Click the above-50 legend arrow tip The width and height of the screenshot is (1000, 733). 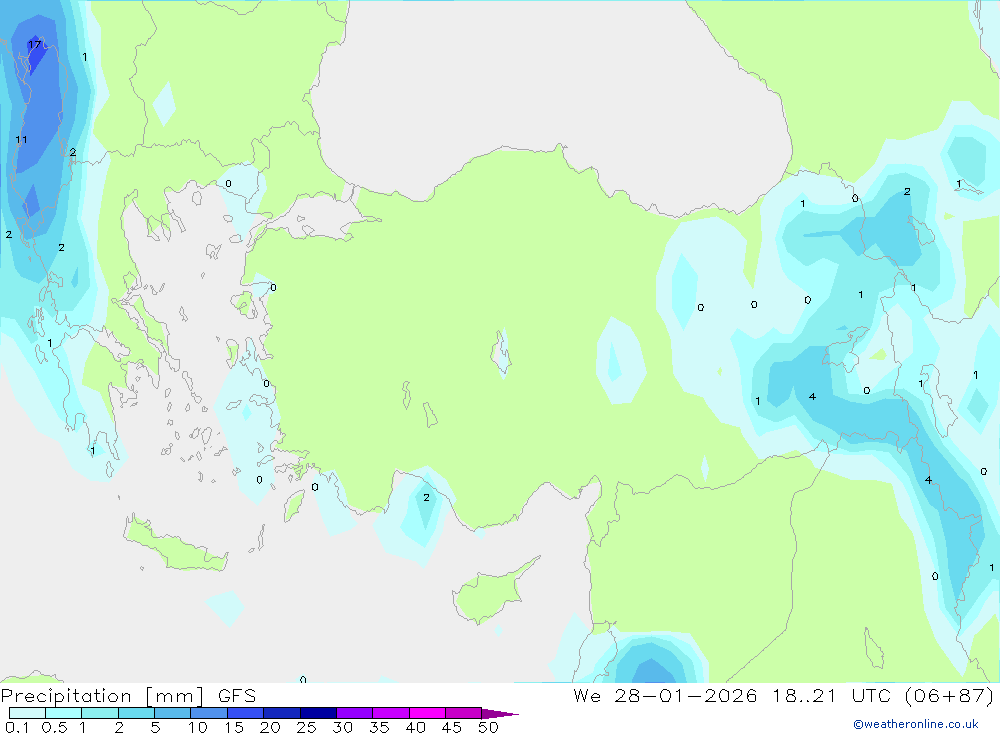pyautogui.click(x=501, y=714)
